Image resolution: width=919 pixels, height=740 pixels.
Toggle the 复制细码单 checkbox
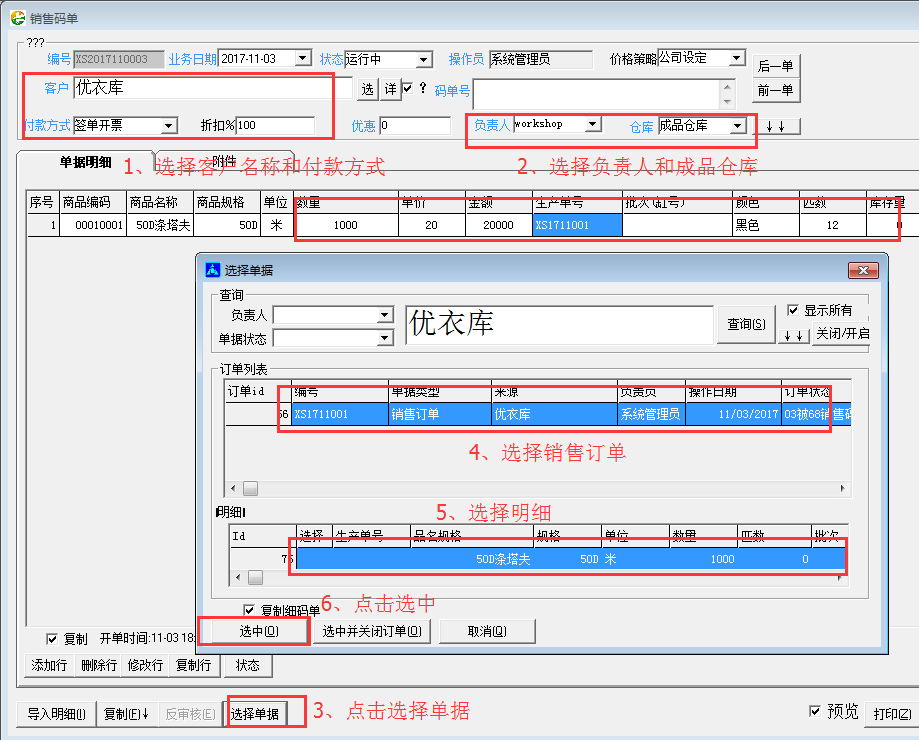249,610
